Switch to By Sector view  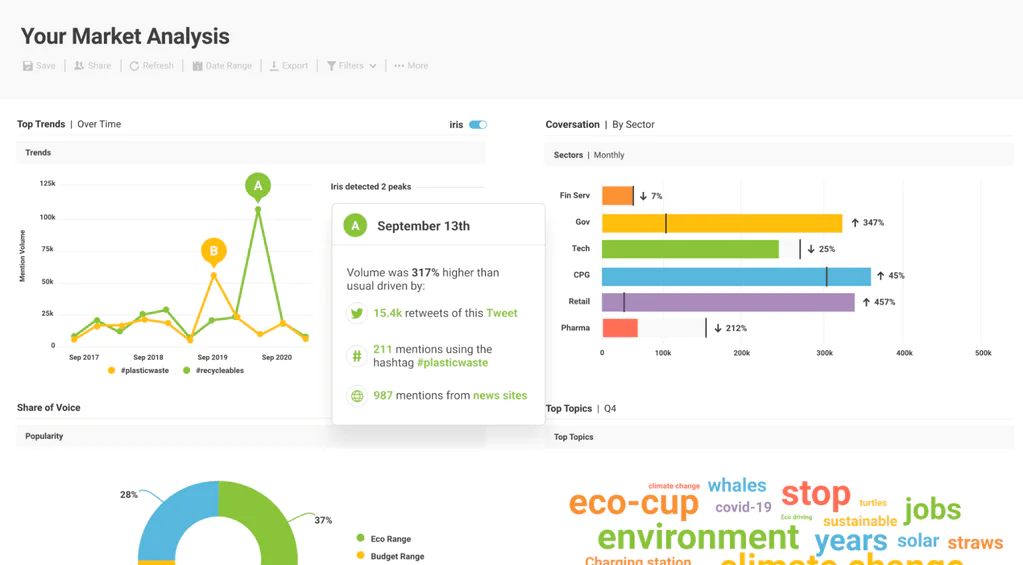coord(633,125)
